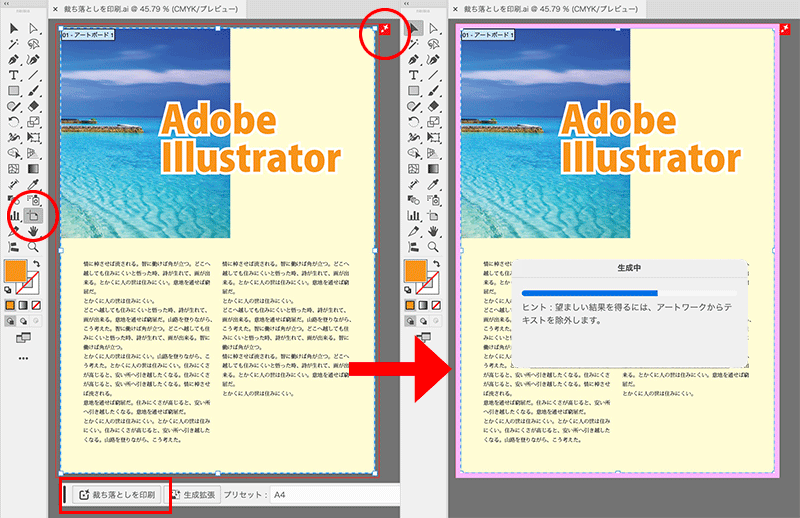Open the プリセット A4 dropdown
The image size is (800, 518).
[334, 495]
